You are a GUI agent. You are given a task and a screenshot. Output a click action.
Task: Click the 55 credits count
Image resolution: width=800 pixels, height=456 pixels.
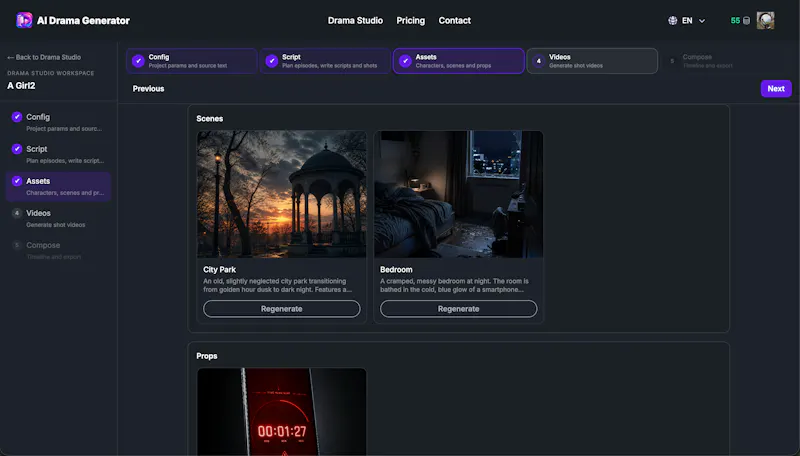click(735, 20)
